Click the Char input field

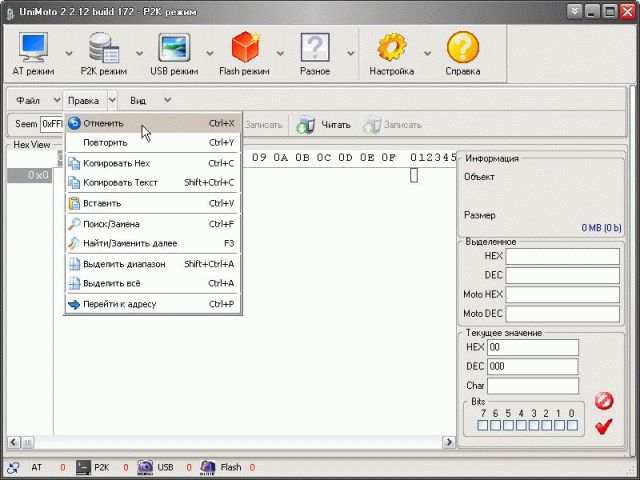click(x=533, y=386)
